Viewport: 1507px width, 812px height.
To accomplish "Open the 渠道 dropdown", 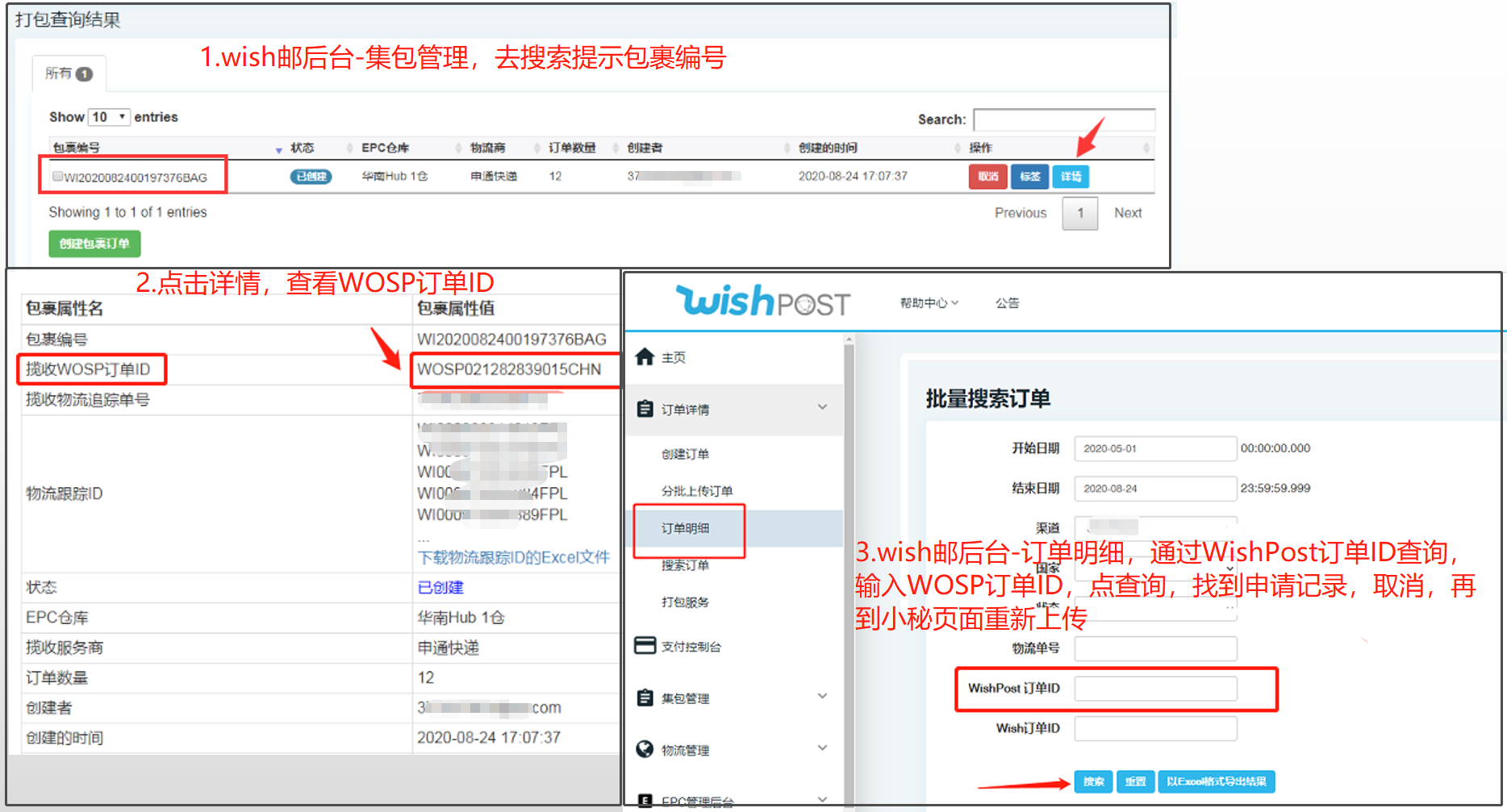I will pyautogui.click(x=1155, y=527).
